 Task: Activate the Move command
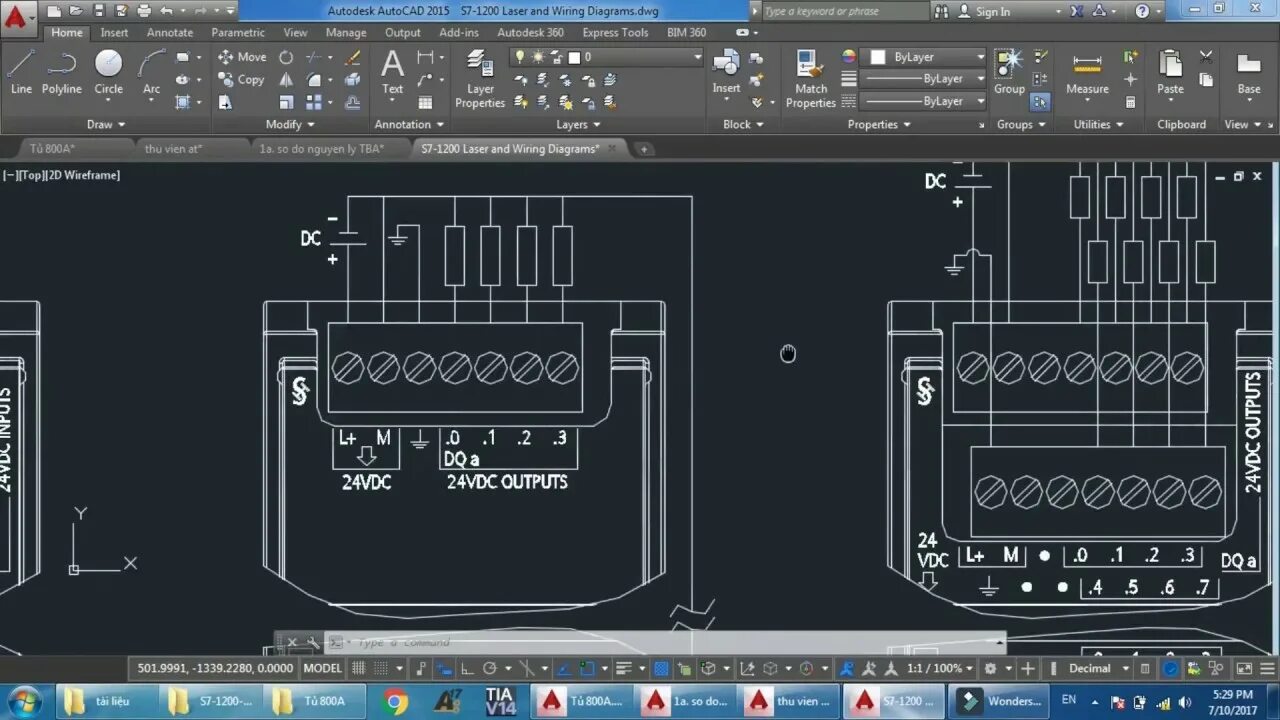coord(242,57)
